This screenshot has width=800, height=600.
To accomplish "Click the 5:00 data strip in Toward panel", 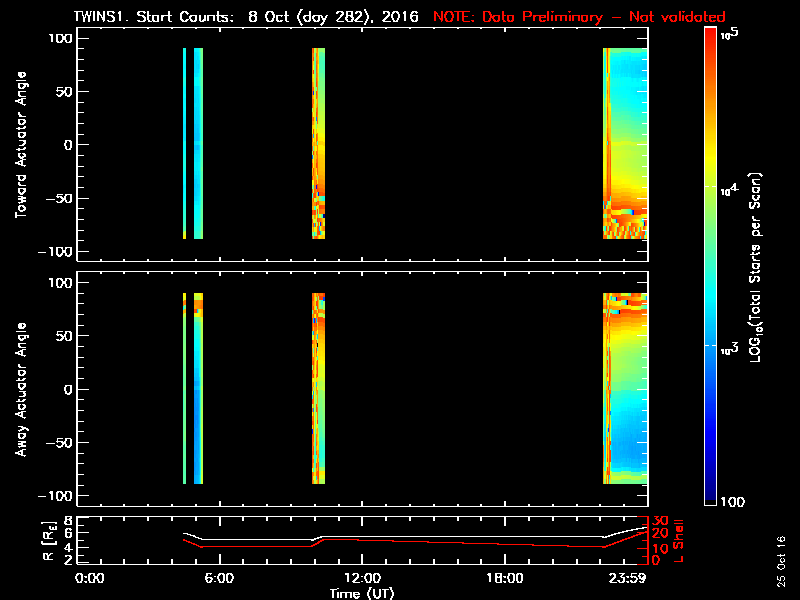I will [198, 143].
